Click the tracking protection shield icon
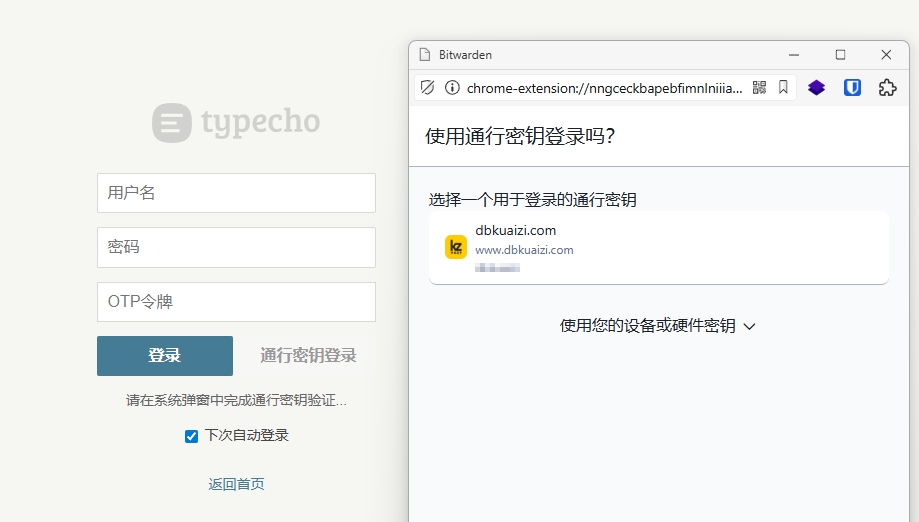 pos(427,88)
